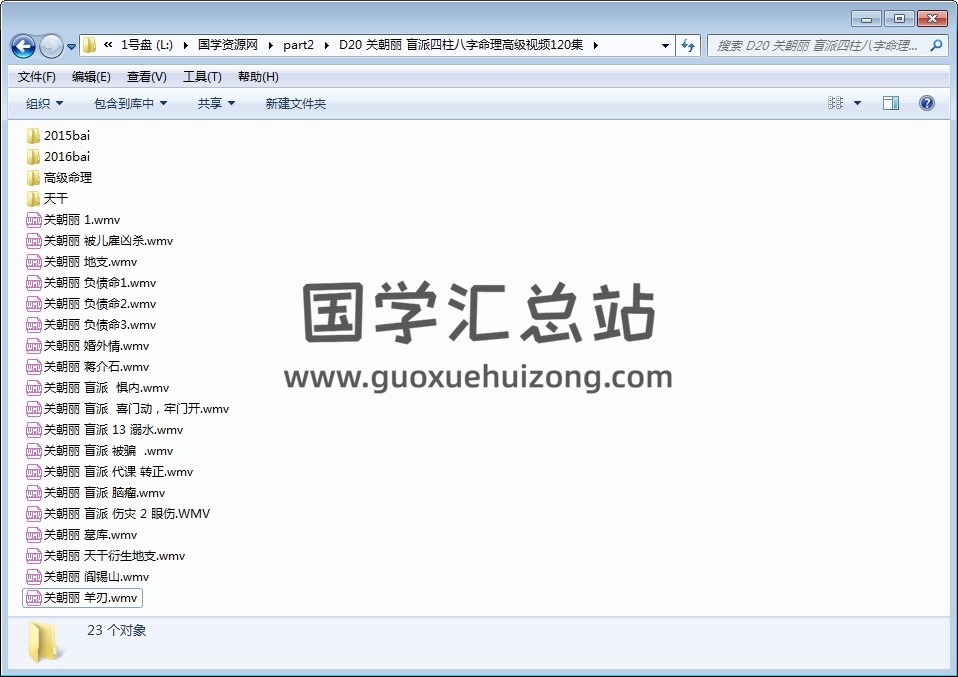
Task: Expand arrow after D20 关朝丽 breadcrumb
Action: click(x=595, y=45)
